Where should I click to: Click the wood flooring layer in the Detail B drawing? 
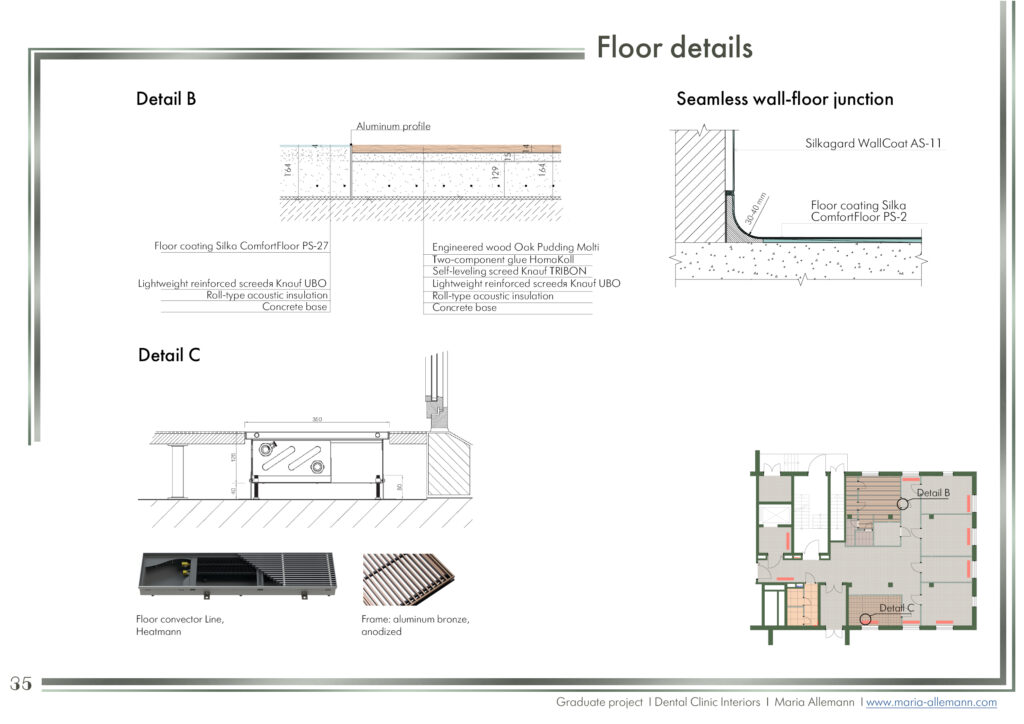point(456,150)
